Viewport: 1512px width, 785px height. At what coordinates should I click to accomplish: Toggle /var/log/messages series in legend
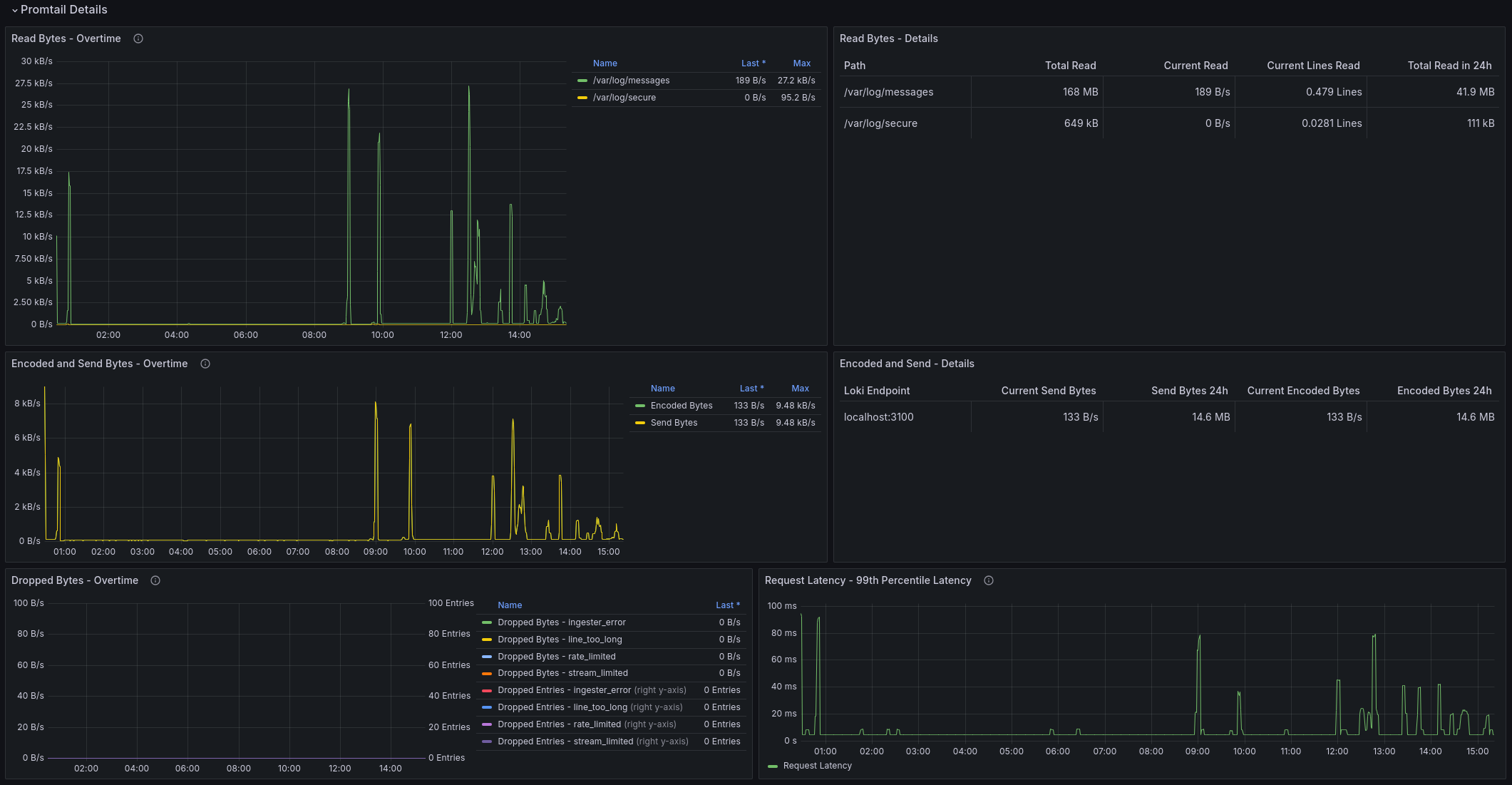pos(631,81)
